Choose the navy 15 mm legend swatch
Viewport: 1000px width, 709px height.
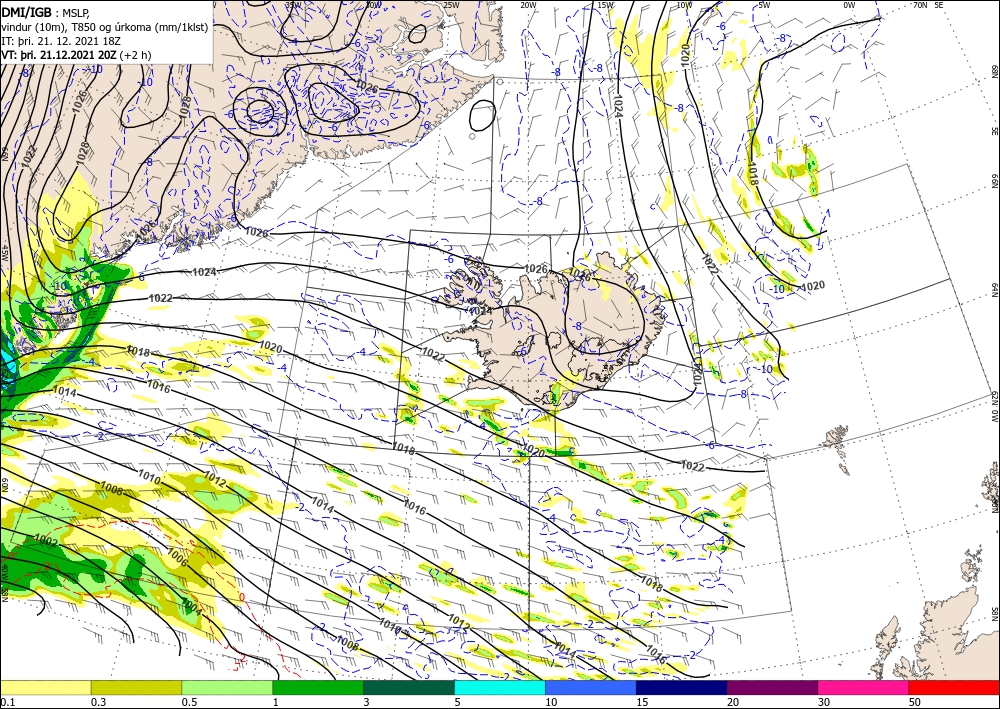coord(682,687)
